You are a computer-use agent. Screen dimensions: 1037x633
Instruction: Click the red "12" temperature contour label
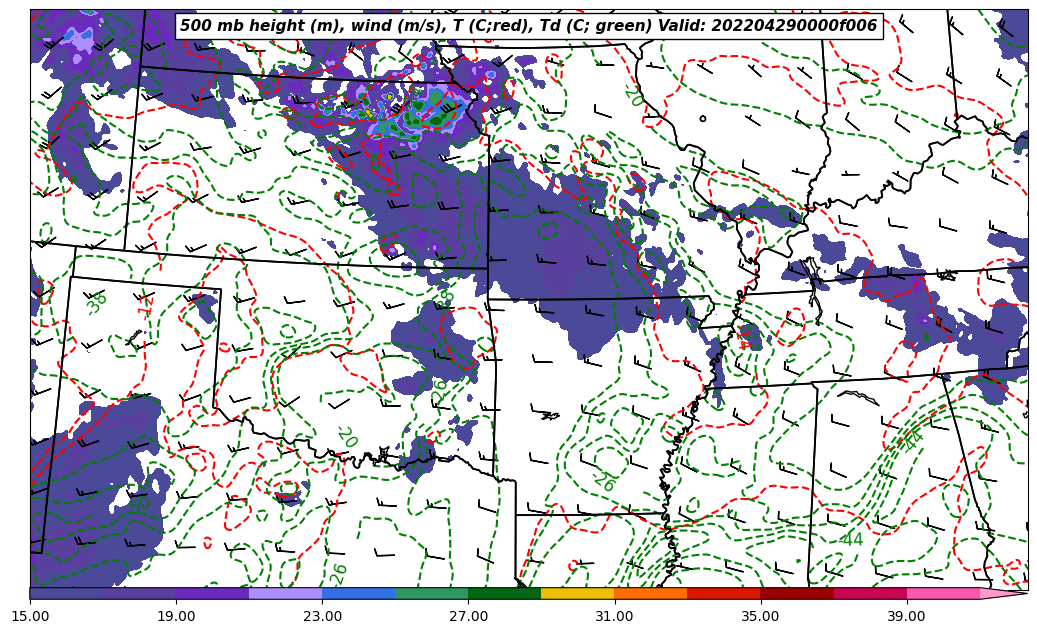pyautogui.click(x=146, y=306)
